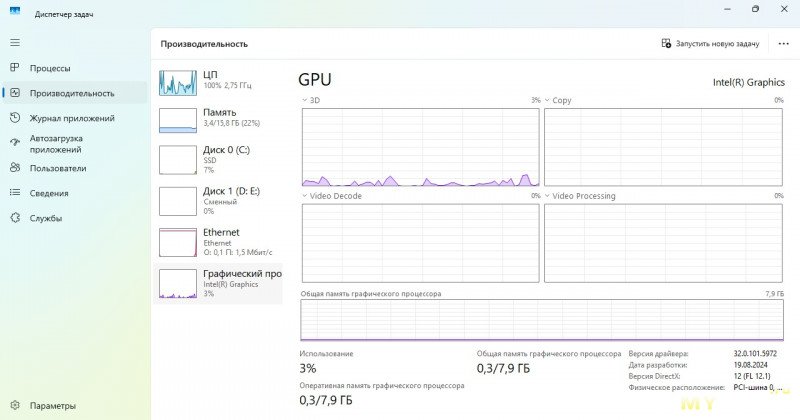This screenshot has height=420, width=800.
Task: Go to the Пользователи section
Action: coord(57,168)
